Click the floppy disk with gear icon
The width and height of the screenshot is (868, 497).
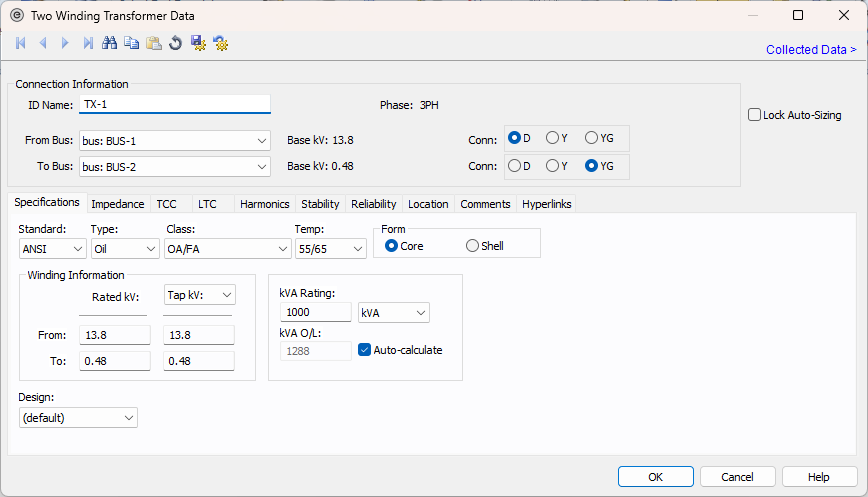pyautogui.click(x=198, y=43)
